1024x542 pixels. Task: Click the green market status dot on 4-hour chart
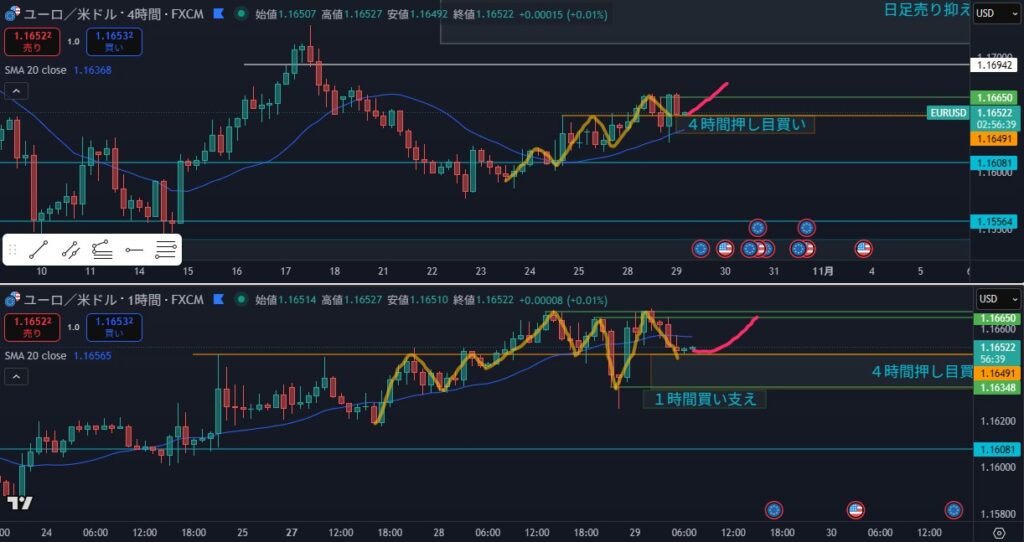[241, 14]
